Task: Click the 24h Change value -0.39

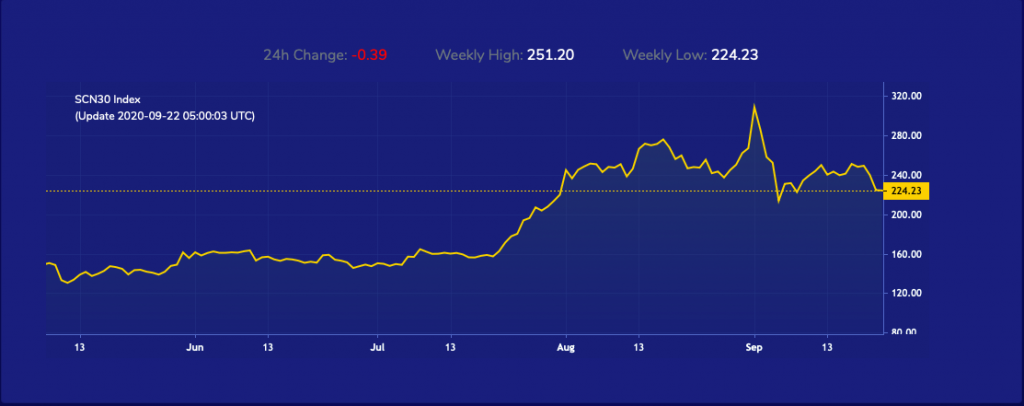Action: (369, 55)
